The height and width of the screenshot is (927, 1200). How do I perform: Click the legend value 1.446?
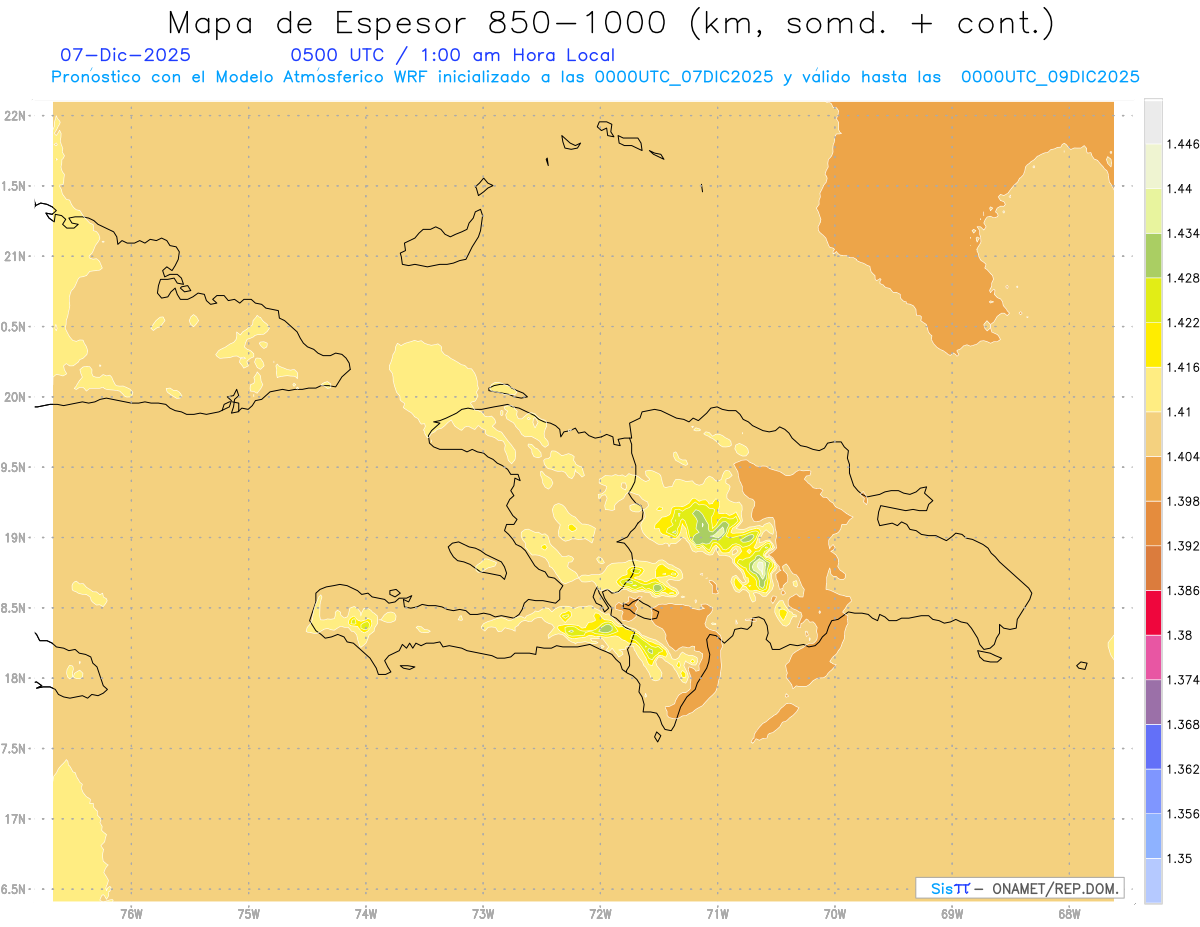click(1182, 144)
